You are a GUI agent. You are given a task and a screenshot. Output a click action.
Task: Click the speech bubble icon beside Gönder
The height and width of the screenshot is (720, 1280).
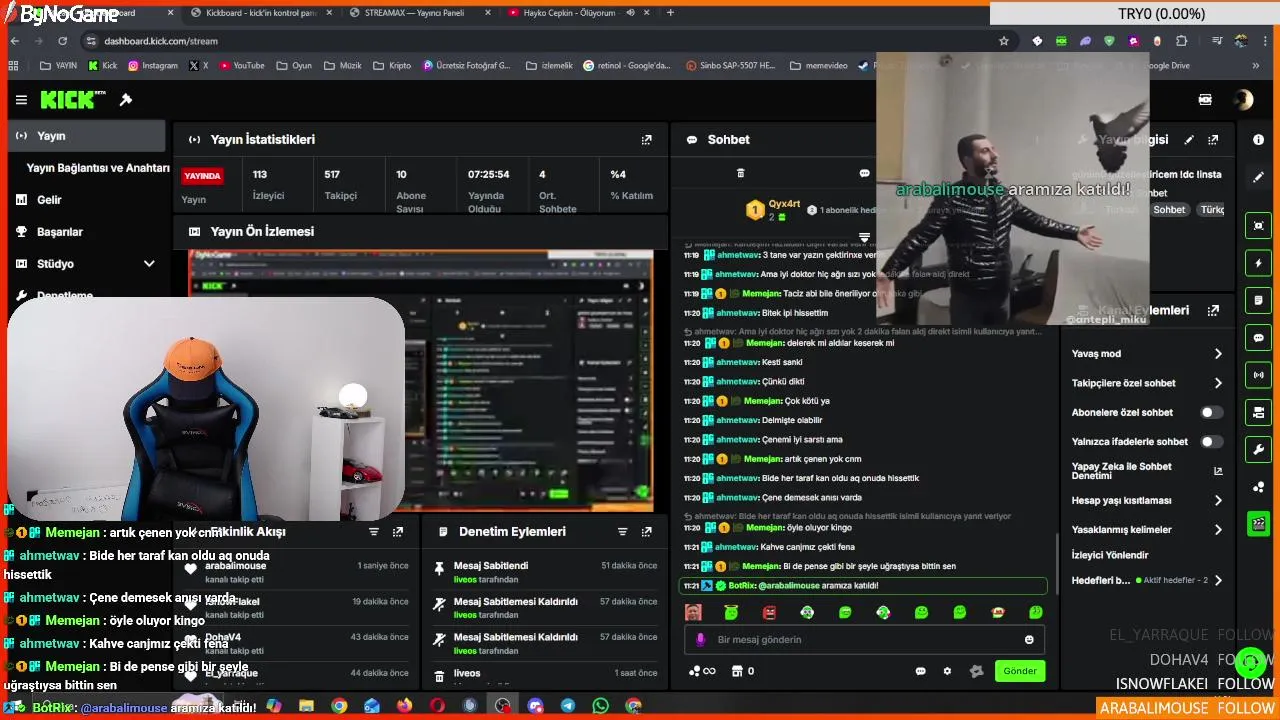pyautogui.click(x=920, y=671)
